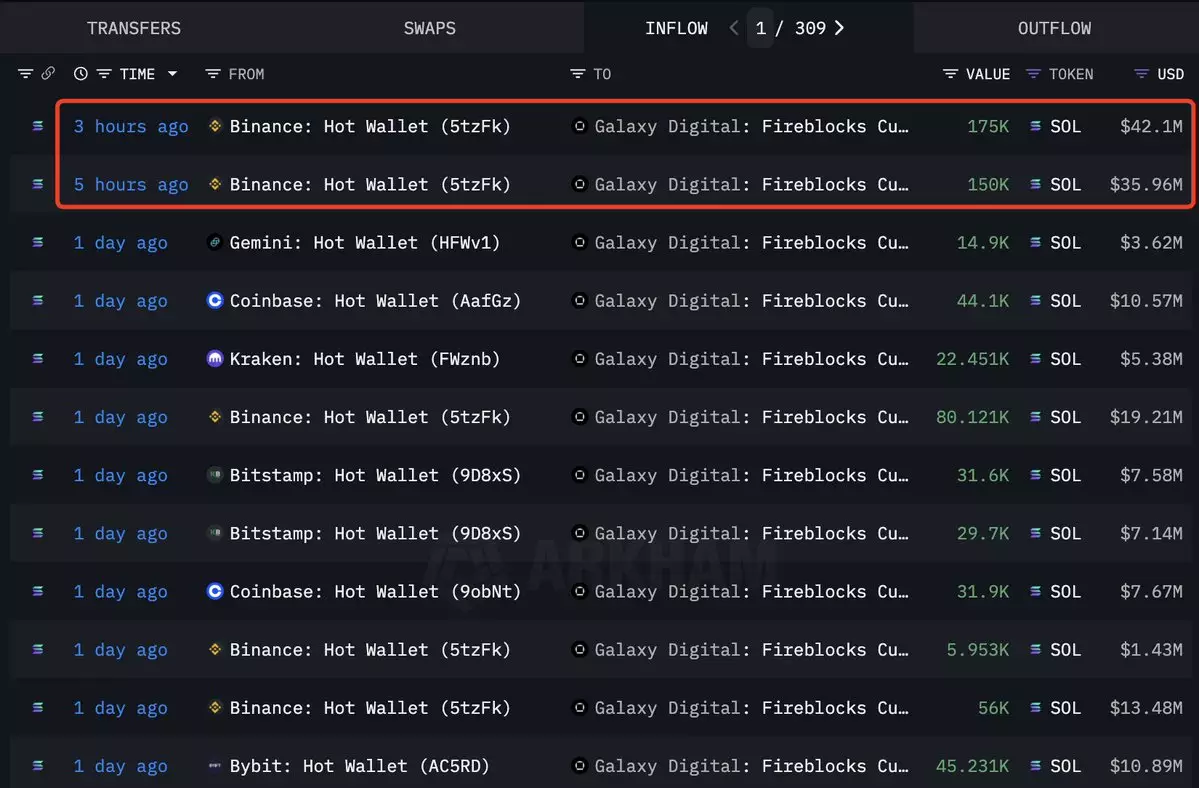Screen dimensions: 1199x788
Task: Open Solana transaction icon in Bybit row
Action: coord(37,765)
